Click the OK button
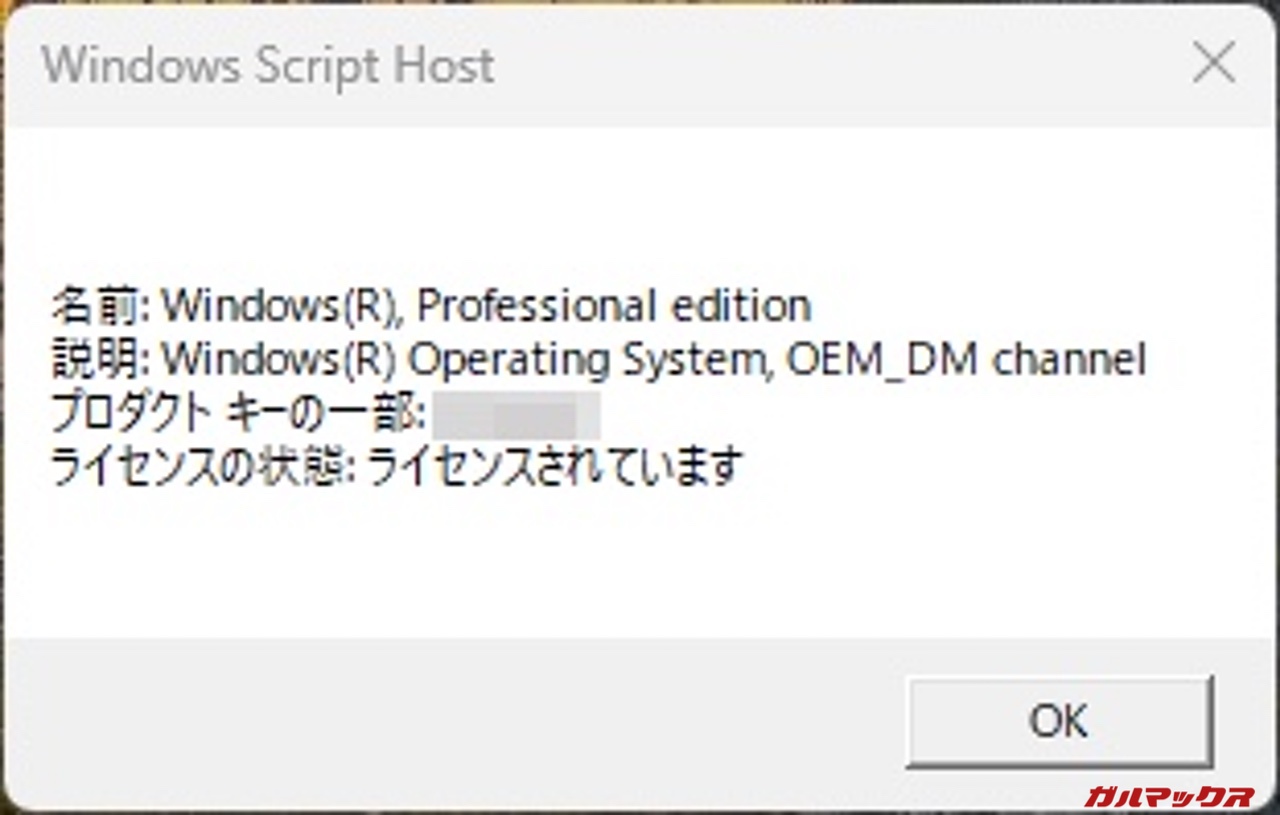This screenshot has width=1280, height=815. click(x=1059, y=720)
